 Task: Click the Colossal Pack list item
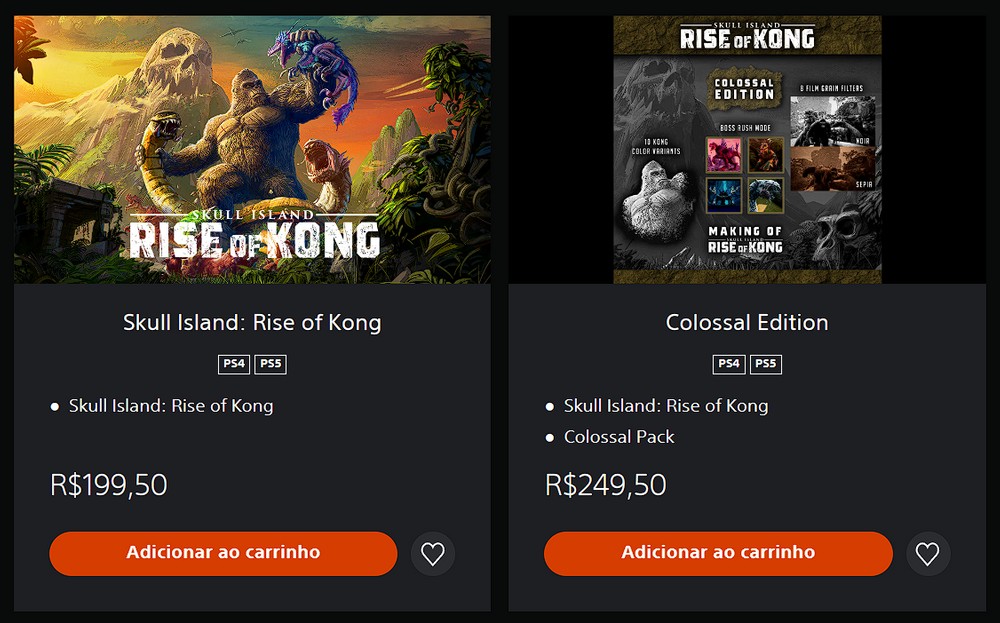[619, 437]
